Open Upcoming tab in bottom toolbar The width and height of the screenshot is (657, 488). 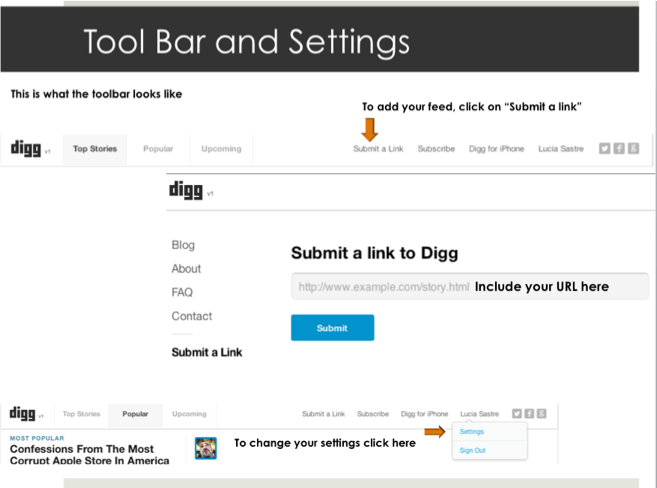pyautogui.click(x=189, y=414)
